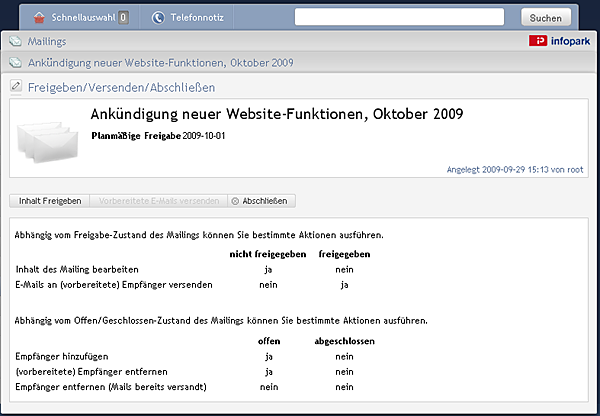The height and width of the screenshot is (416, 600).
Task: Click row Empfänger entfernen (Mails bereits versandt)
Action: tap(111, 387)
